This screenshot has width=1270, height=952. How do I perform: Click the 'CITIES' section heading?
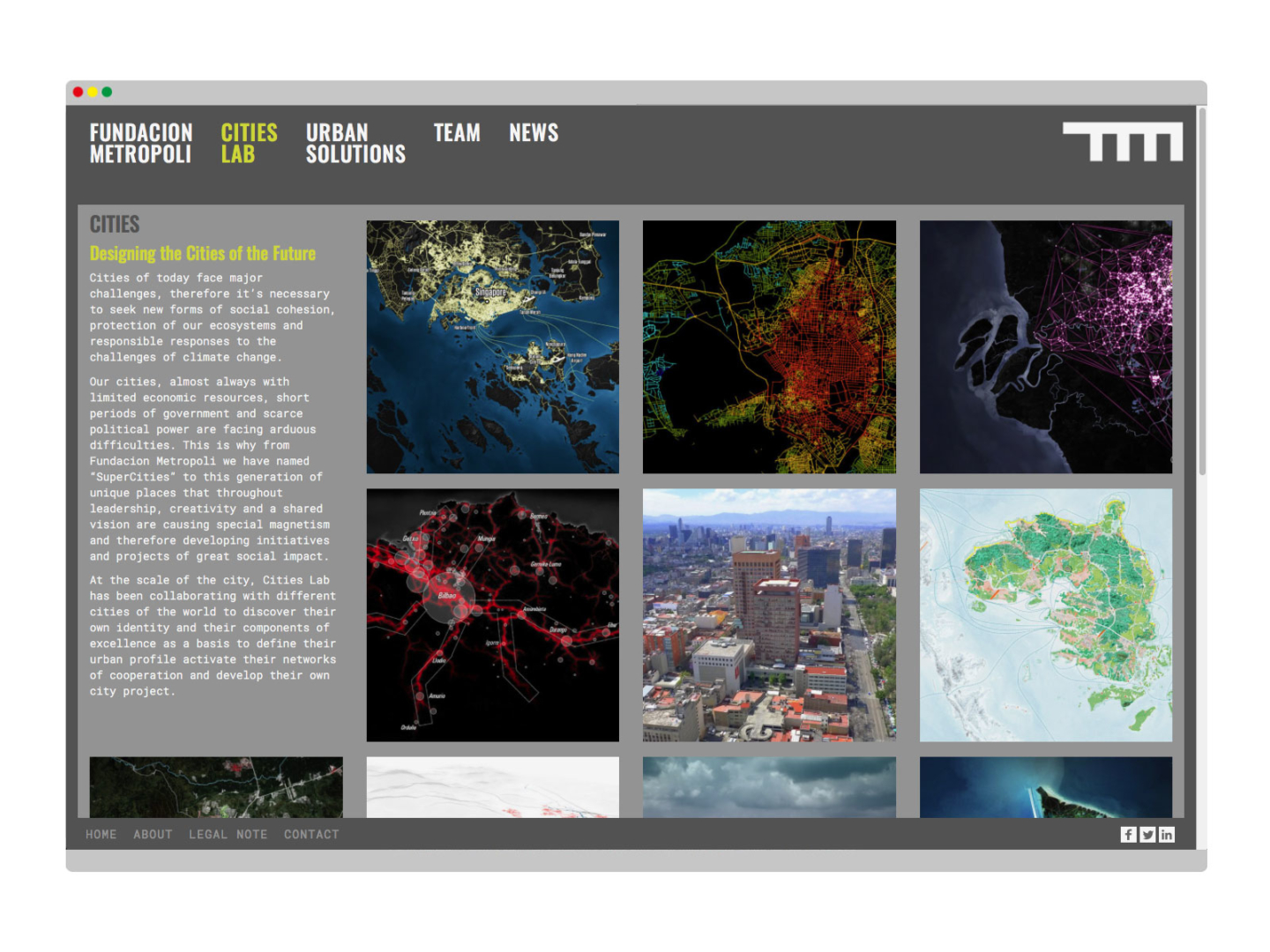click(115, 225)
